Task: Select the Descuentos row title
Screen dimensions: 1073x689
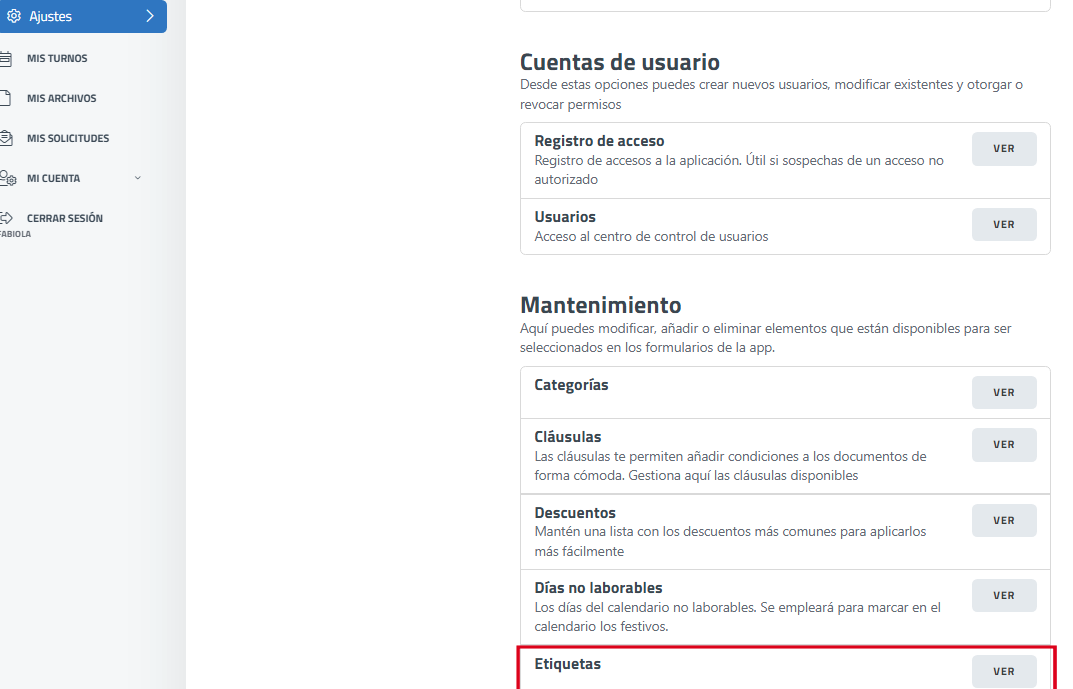Action: [x=575, y=513]
